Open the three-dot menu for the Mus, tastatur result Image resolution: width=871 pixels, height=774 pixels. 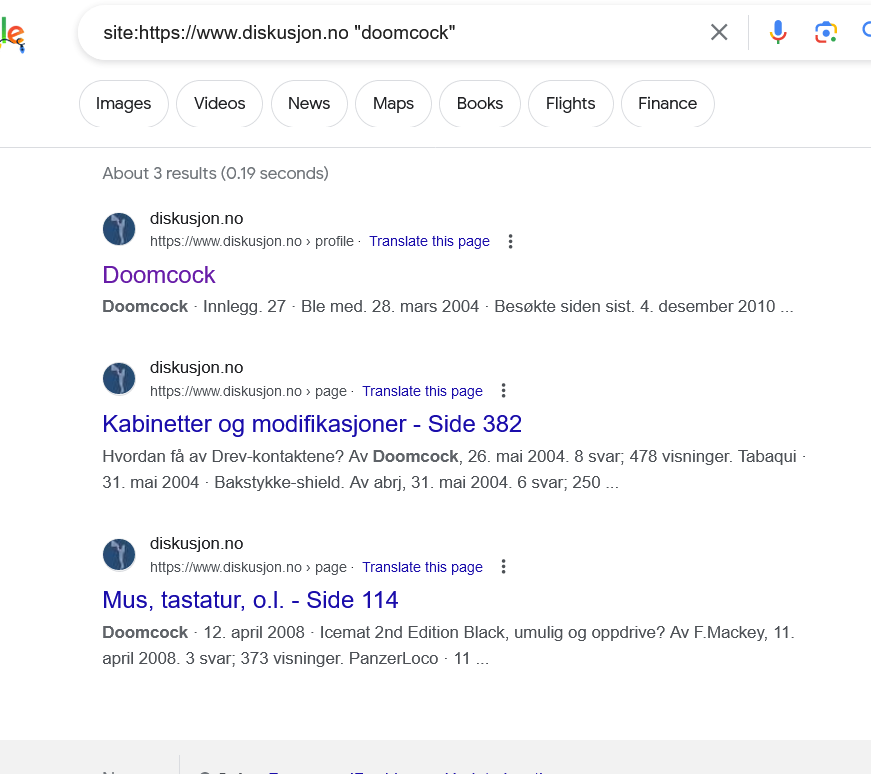click(x=503, y=567)
